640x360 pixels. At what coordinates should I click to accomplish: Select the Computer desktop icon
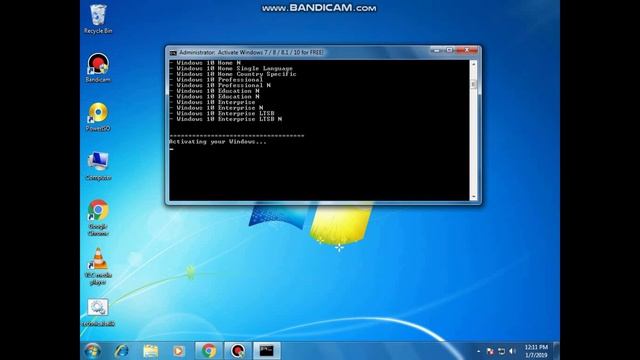98,166
